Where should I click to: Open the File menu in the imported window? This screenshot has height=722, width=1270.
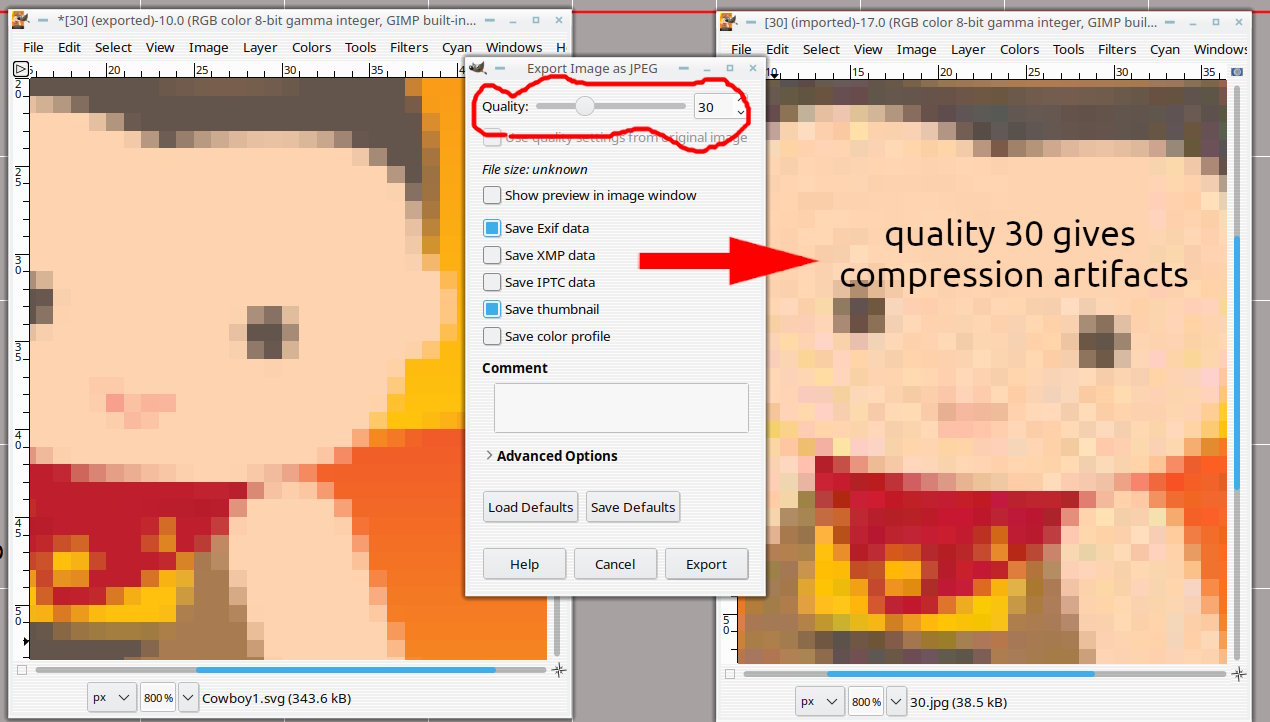[x=741, y=49]
